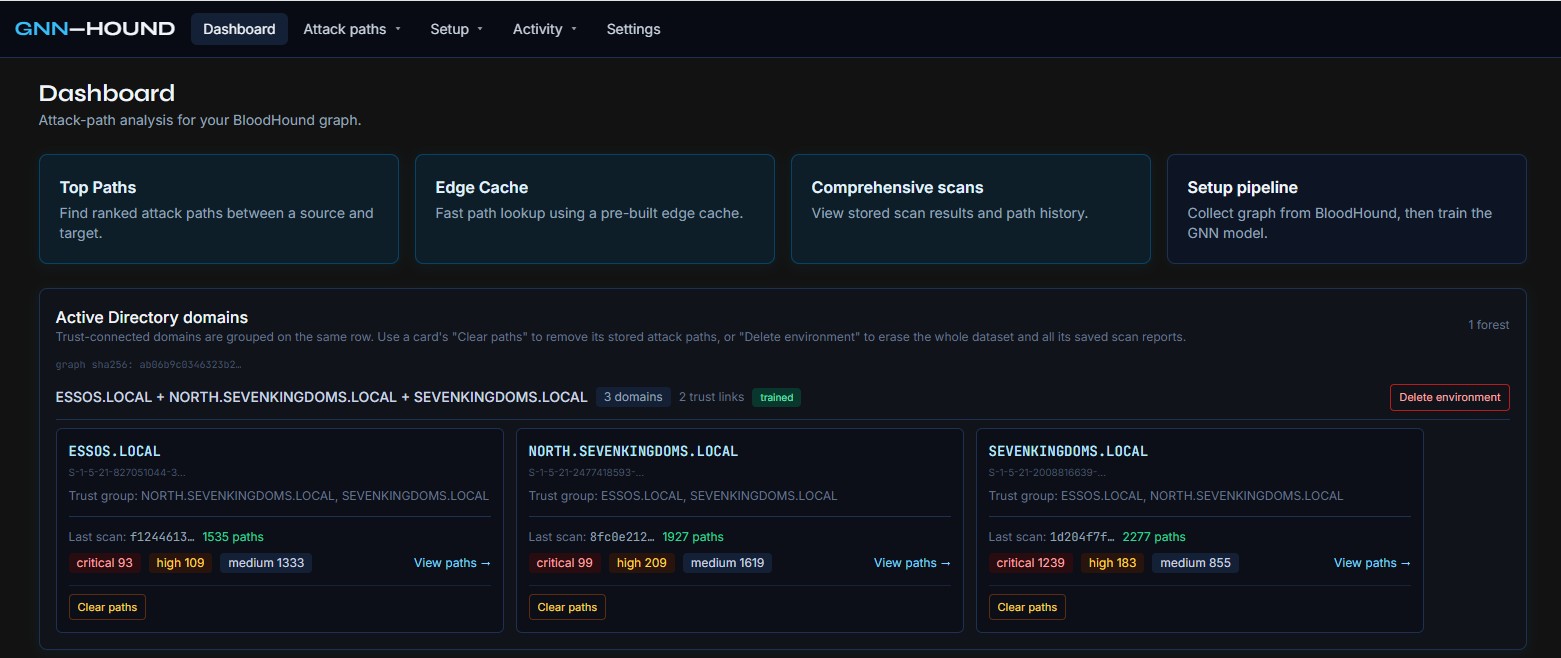This screenshot has height=658, width=1561.
Task: Expand the Setup dropdown menu
Action: pyautogui.click(x=456, y=29)
